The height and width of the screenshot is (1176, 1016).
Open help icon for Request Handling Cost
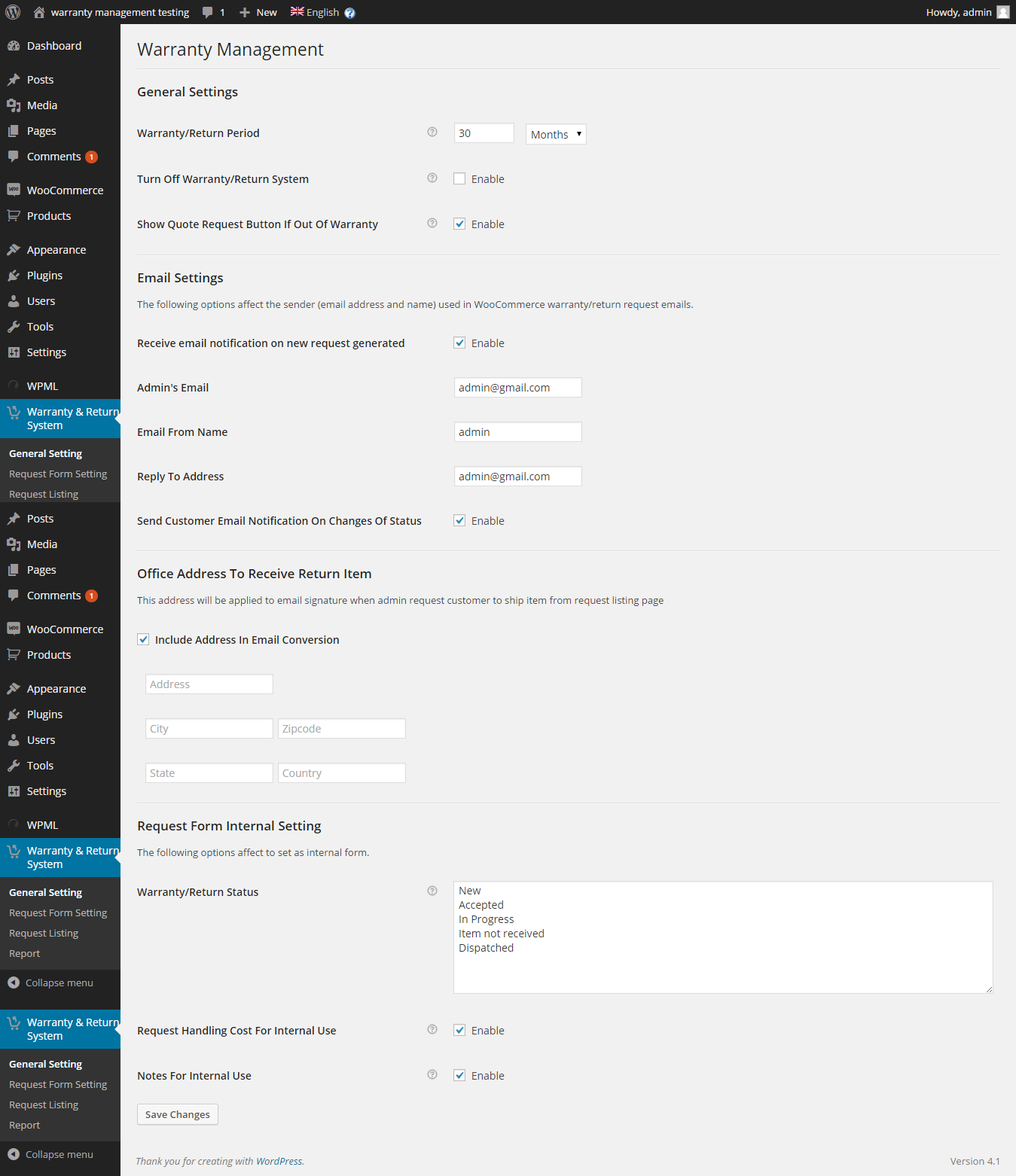(x=432, y=1029)
